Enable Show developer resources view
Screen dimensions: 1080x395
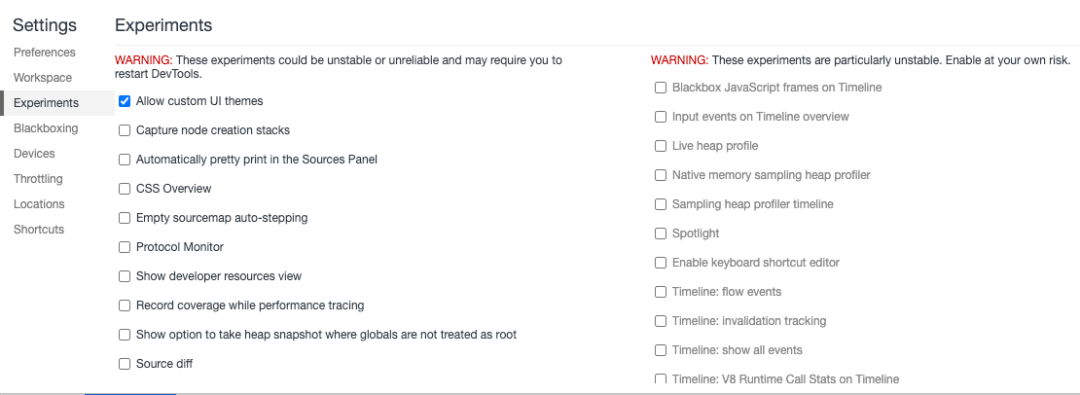click(x=125, y=276)
